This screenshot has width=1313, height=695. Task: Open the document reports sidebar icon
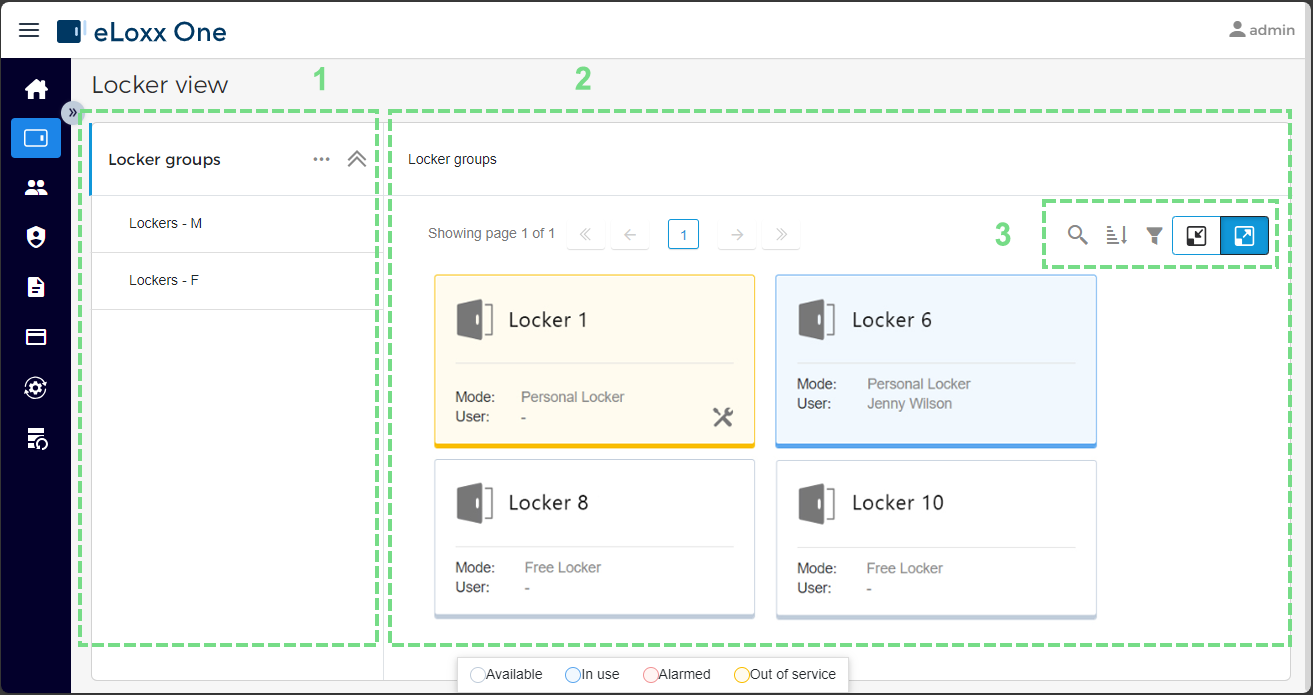coord(36,287)
